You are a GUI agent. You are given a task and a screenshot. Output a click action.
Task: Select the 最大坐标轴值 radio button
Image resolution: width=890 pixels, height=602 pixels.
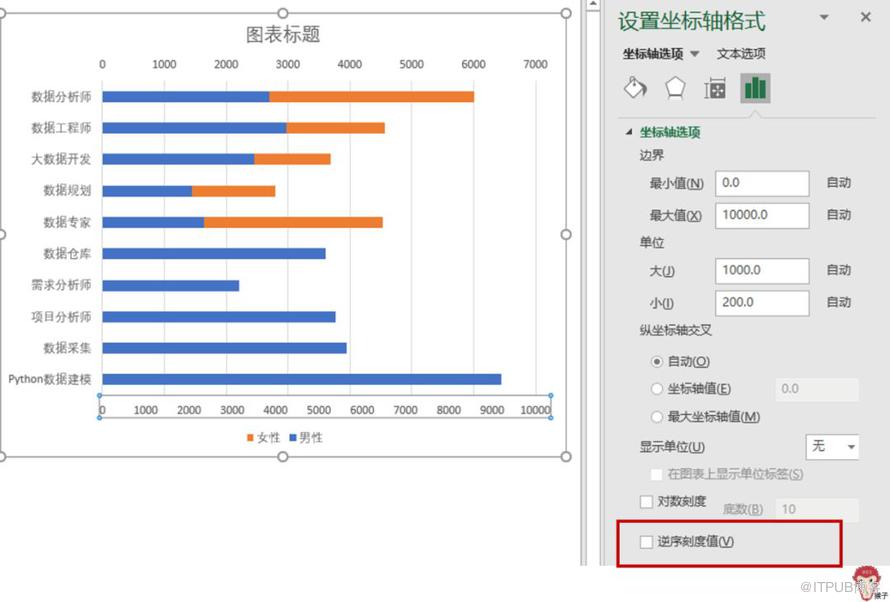[657, 417]
